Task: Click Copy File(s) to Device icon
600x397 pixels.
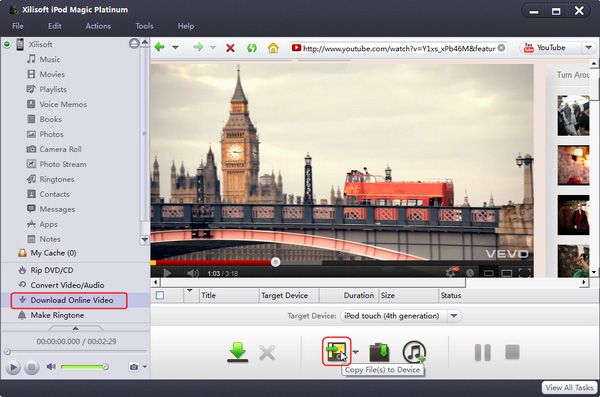Action: pyautogui.click(x=336, y=351)
